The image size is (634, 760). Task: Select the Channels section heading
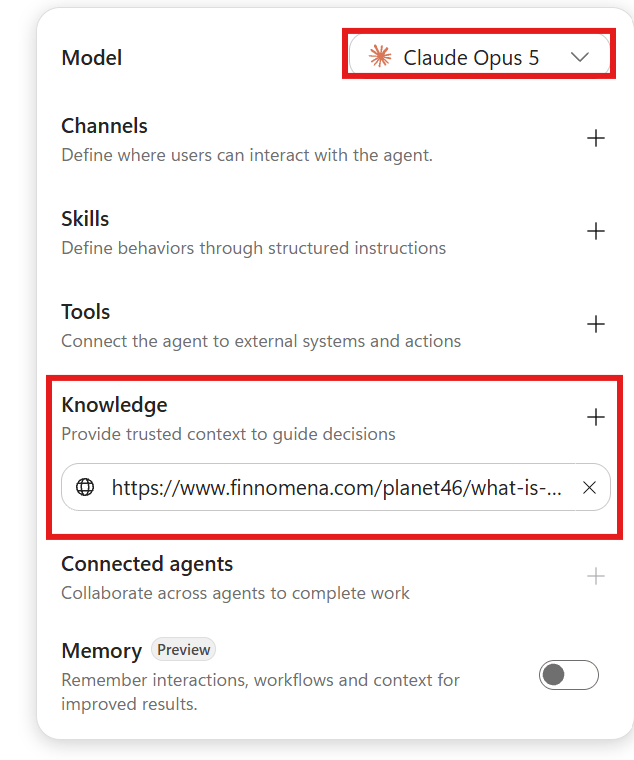(x=104, y=126)
